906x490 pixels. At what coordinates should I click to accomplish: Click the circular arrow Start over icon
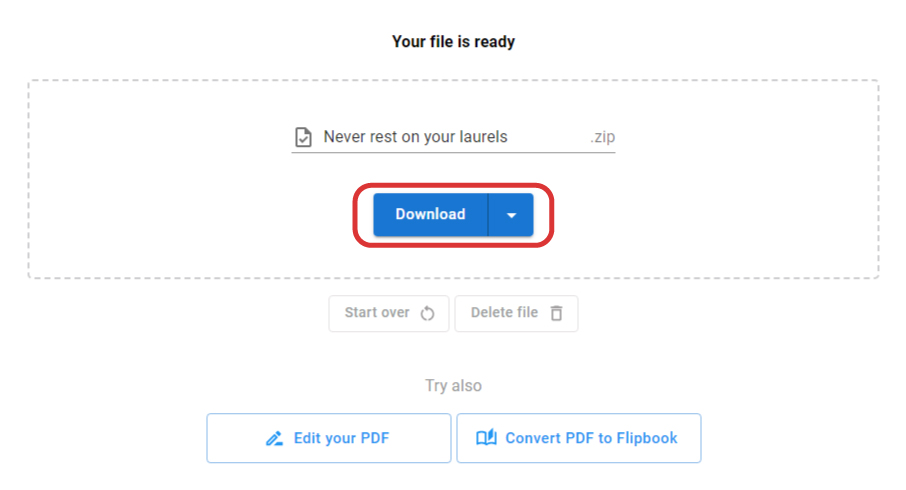[x=427, y=313]
